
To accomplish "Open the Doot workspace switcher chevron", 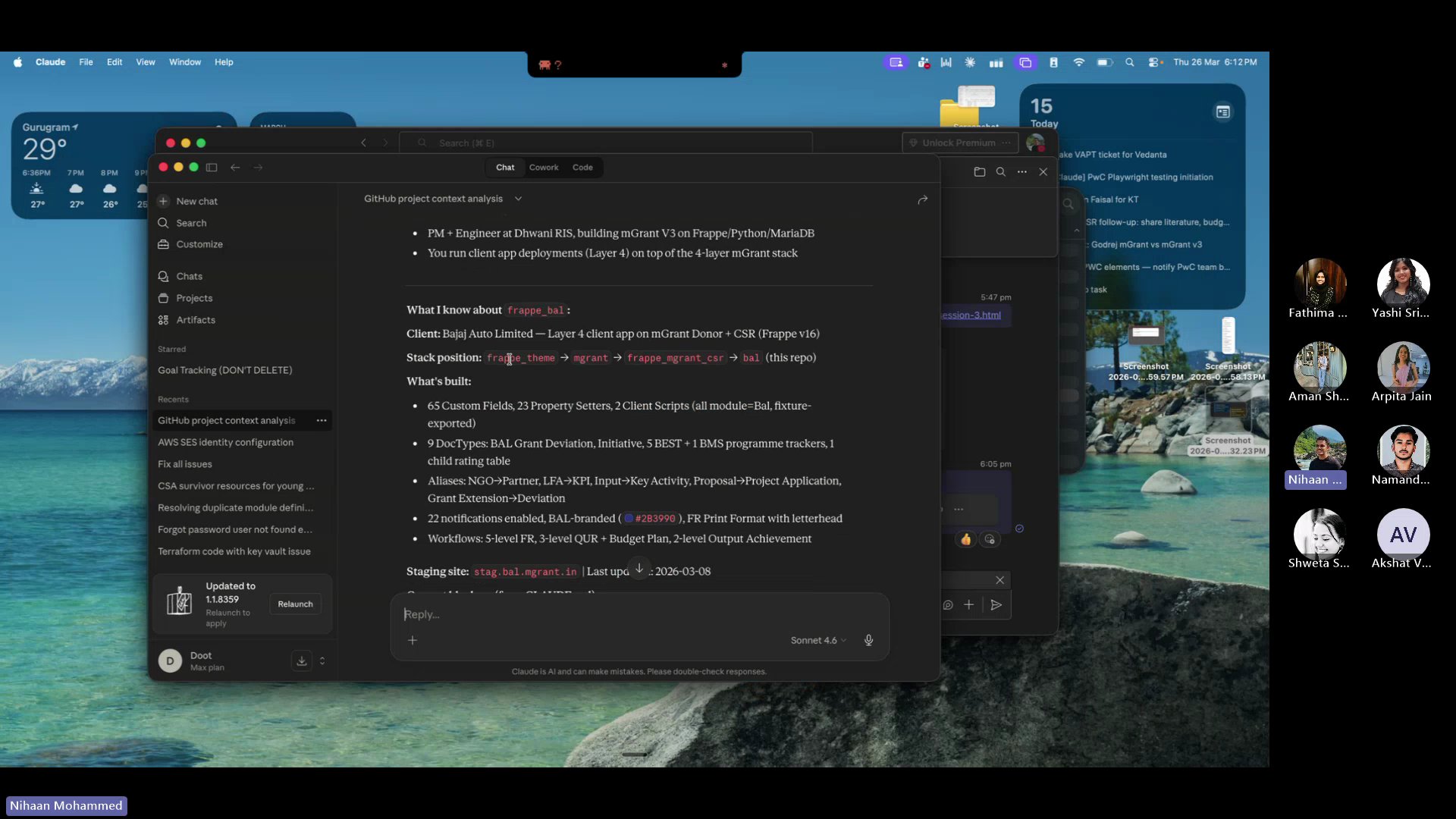I will (322, 661).
